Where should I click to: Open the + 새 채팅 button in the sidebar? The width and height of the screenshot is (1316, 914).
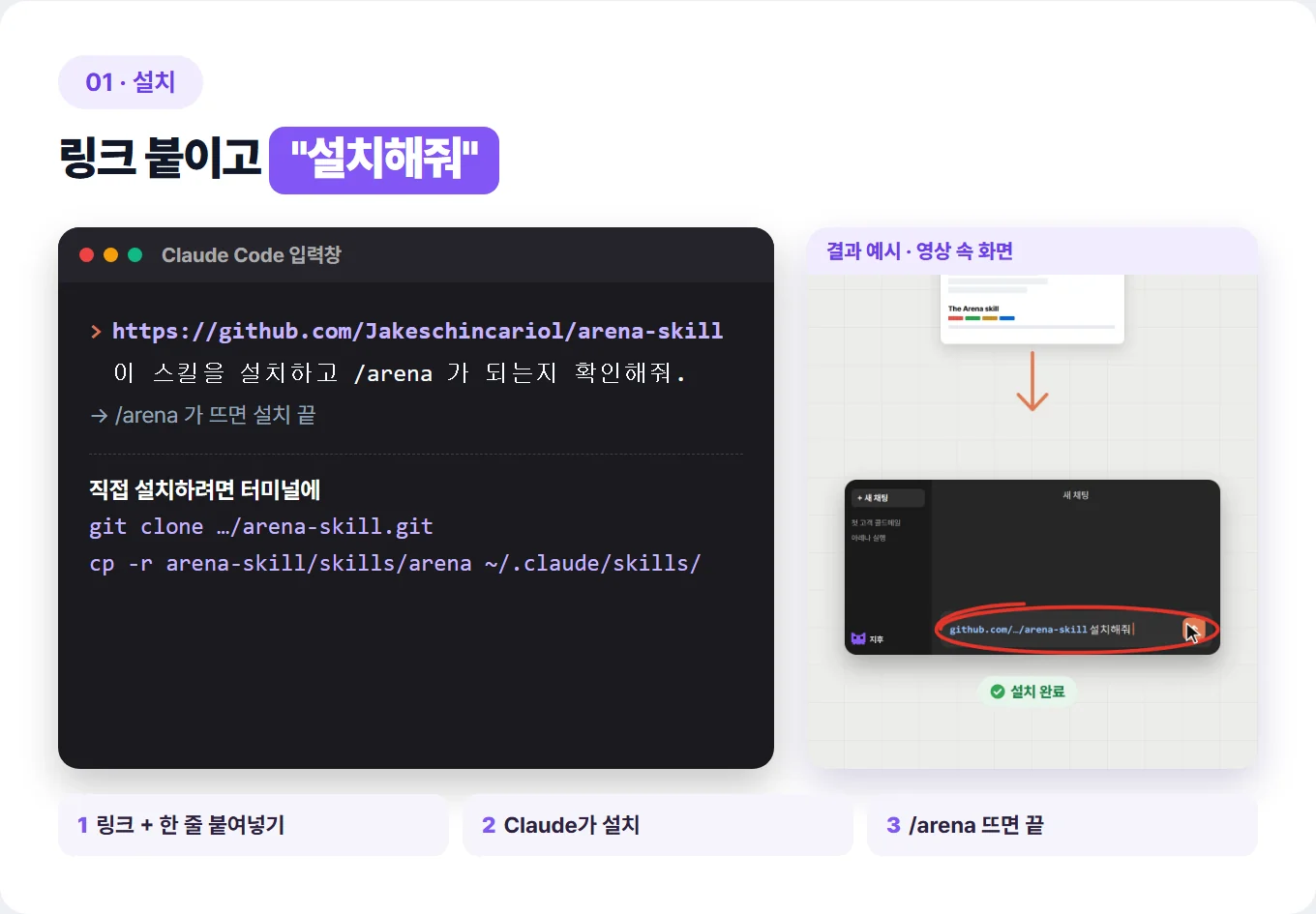click(888, 498)
